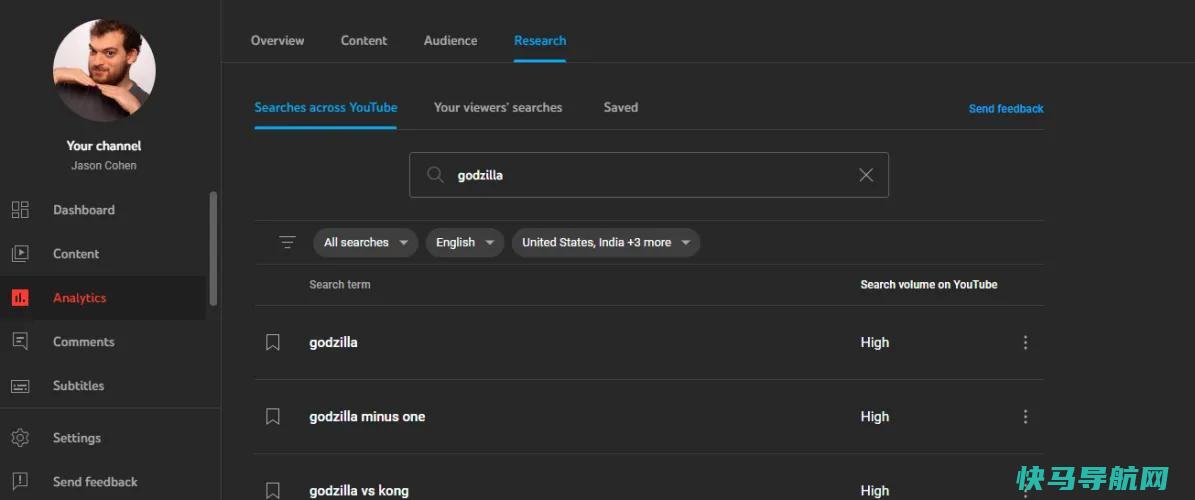Click the channel profile picture
This screenshot has height=500, width=1195.
click(x=104, y=70)
